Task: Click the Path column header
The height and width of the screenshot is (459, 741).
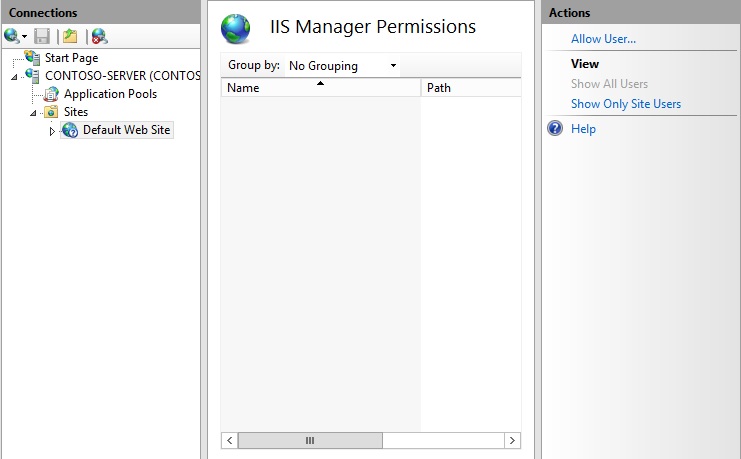Action: 470,88
